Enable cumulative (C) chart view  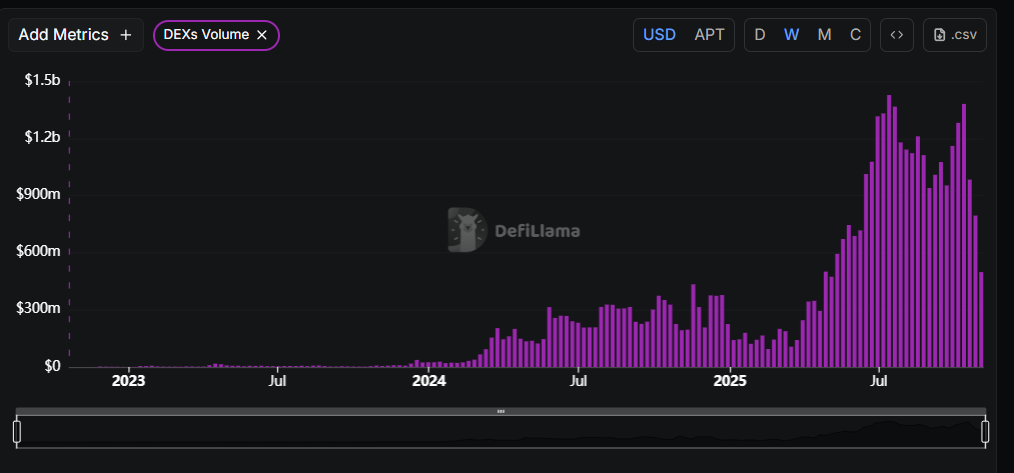click(855, 35)
